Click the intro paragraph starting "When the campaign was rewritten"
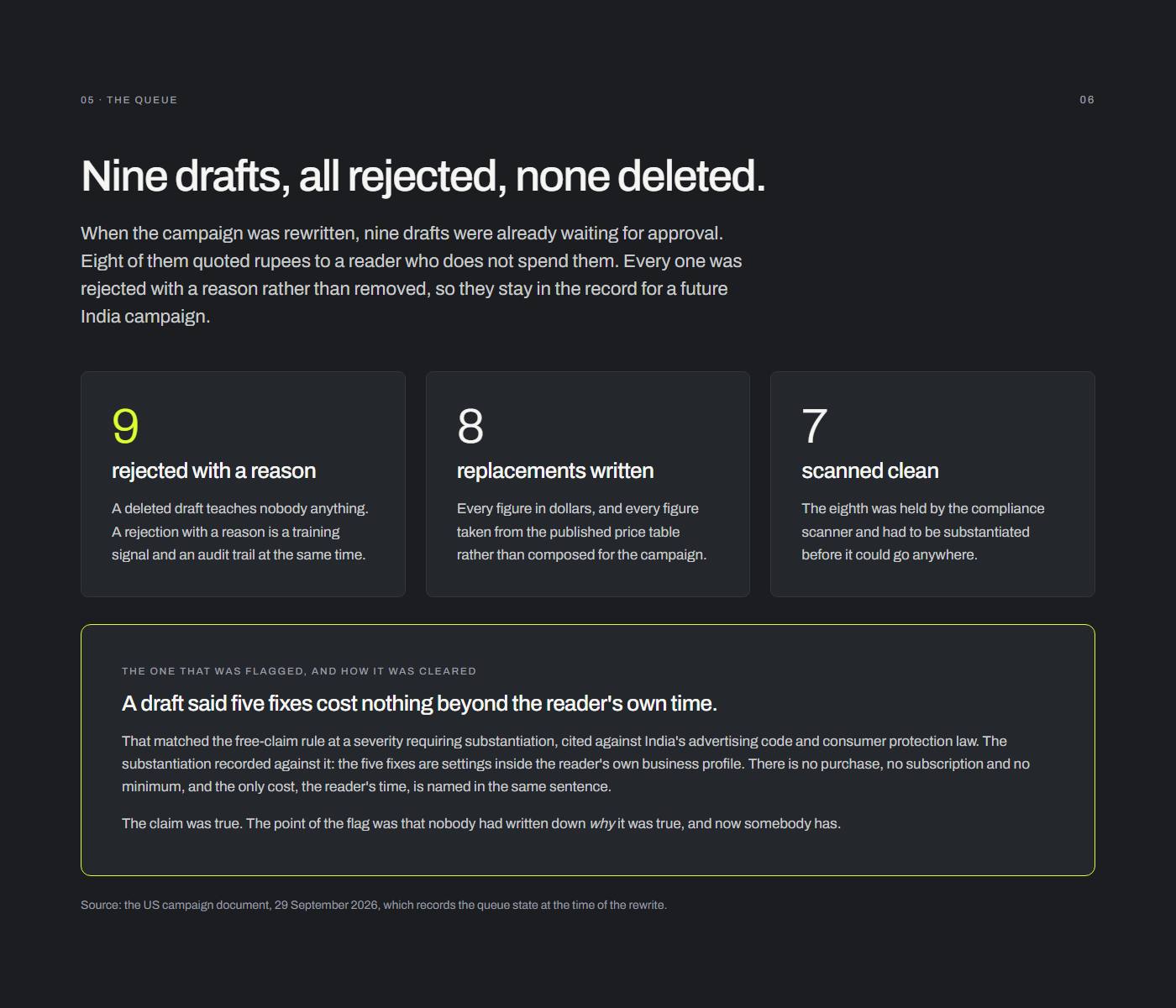Screen dimensions: 1176x1008 click(412, 275)
